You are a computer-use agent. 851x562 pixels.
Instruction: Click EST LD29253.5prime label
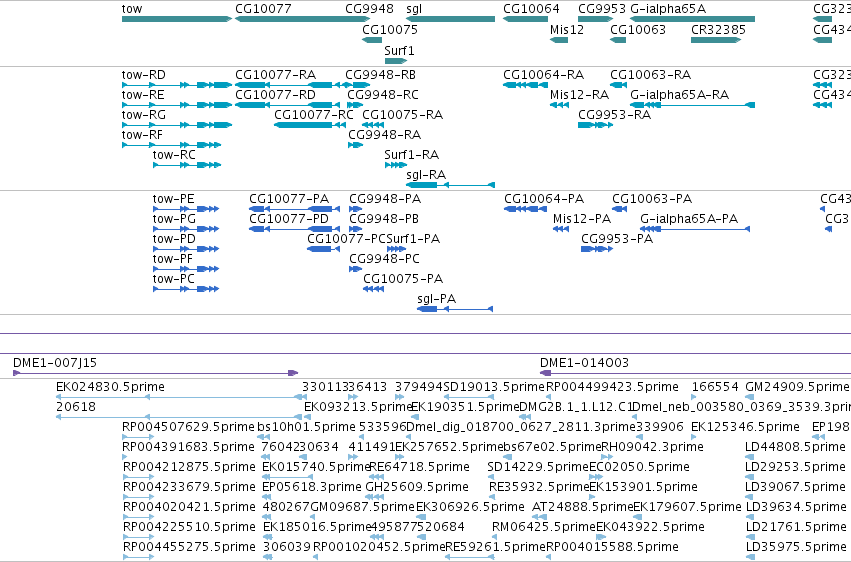coord(796,467)
